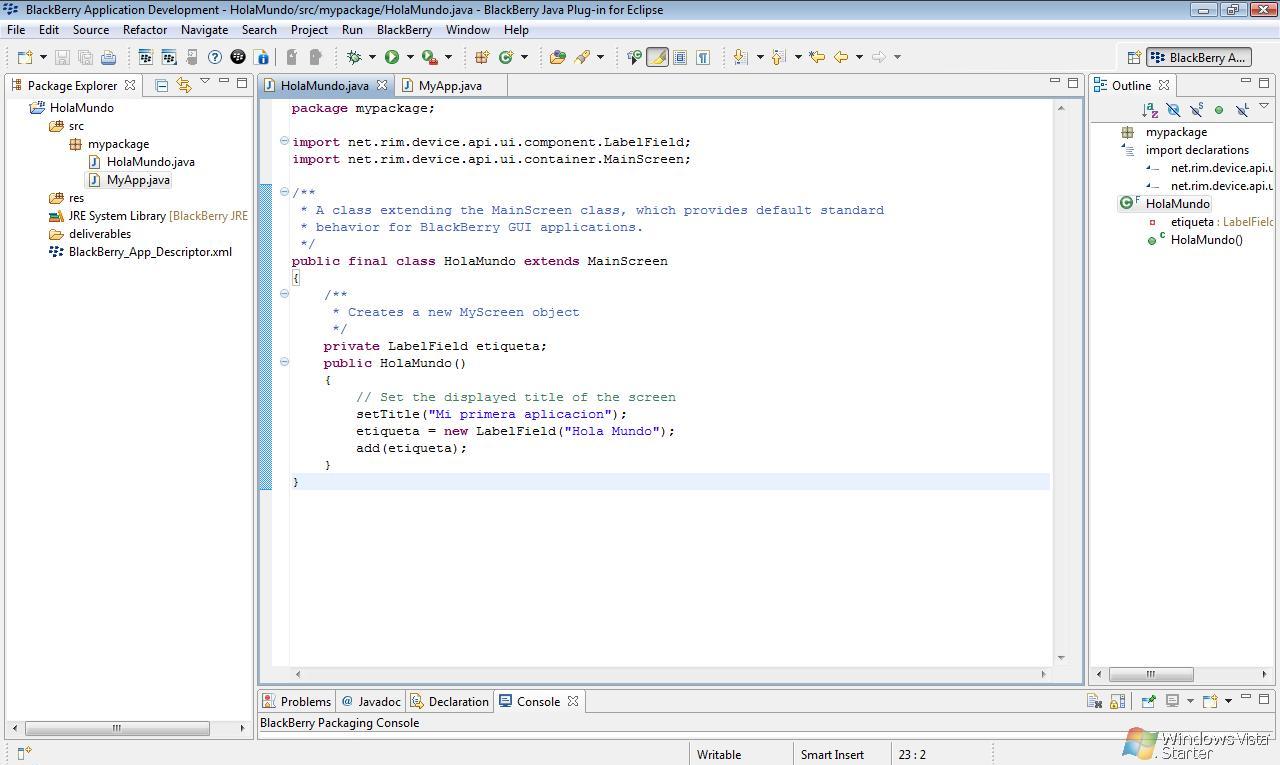Click the Back to previous location arrow
1280x765 pixels.
point(841,57)
